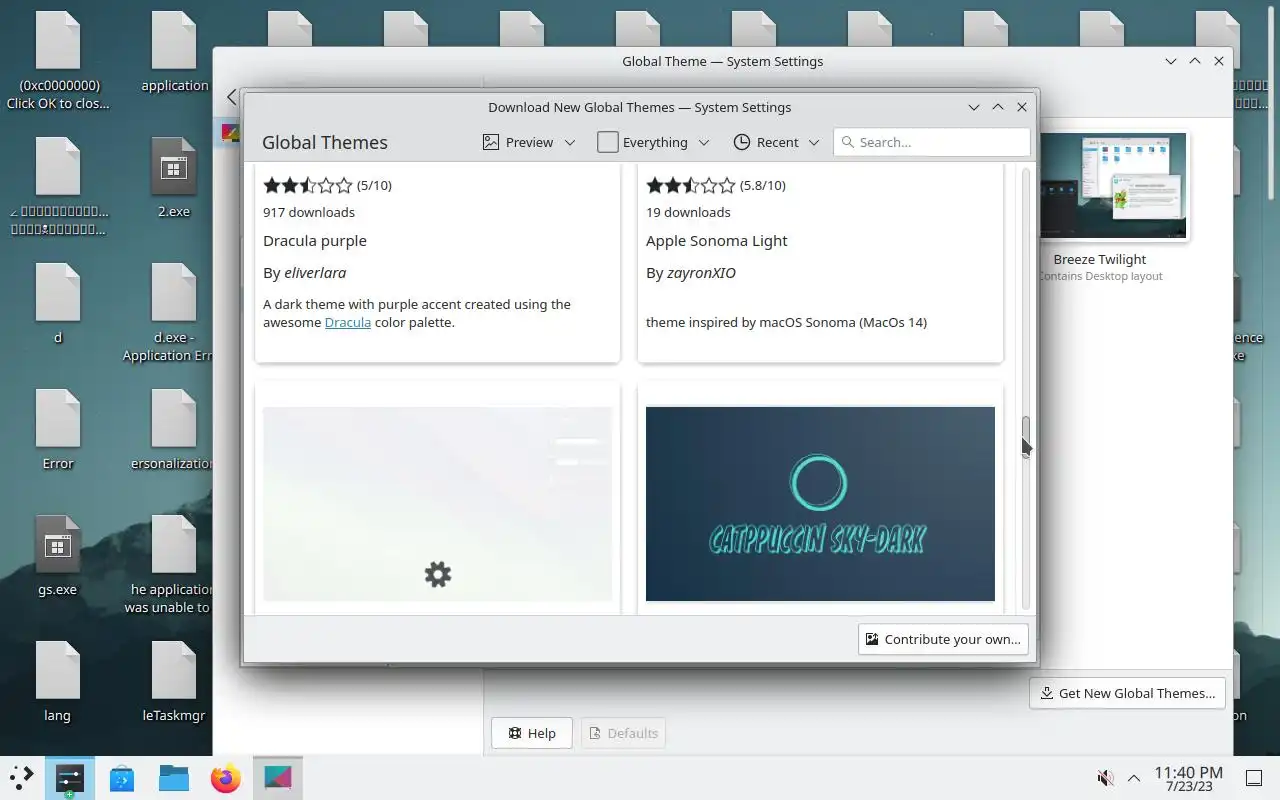This screenshot has width=1280, height=800.
Task: Focus the Search field in theme downloader
Action: coord(932,142)
